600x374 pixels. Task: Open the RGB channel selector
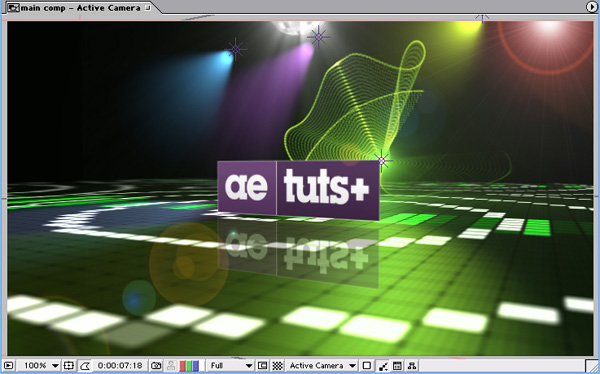[x=189, y=366]
